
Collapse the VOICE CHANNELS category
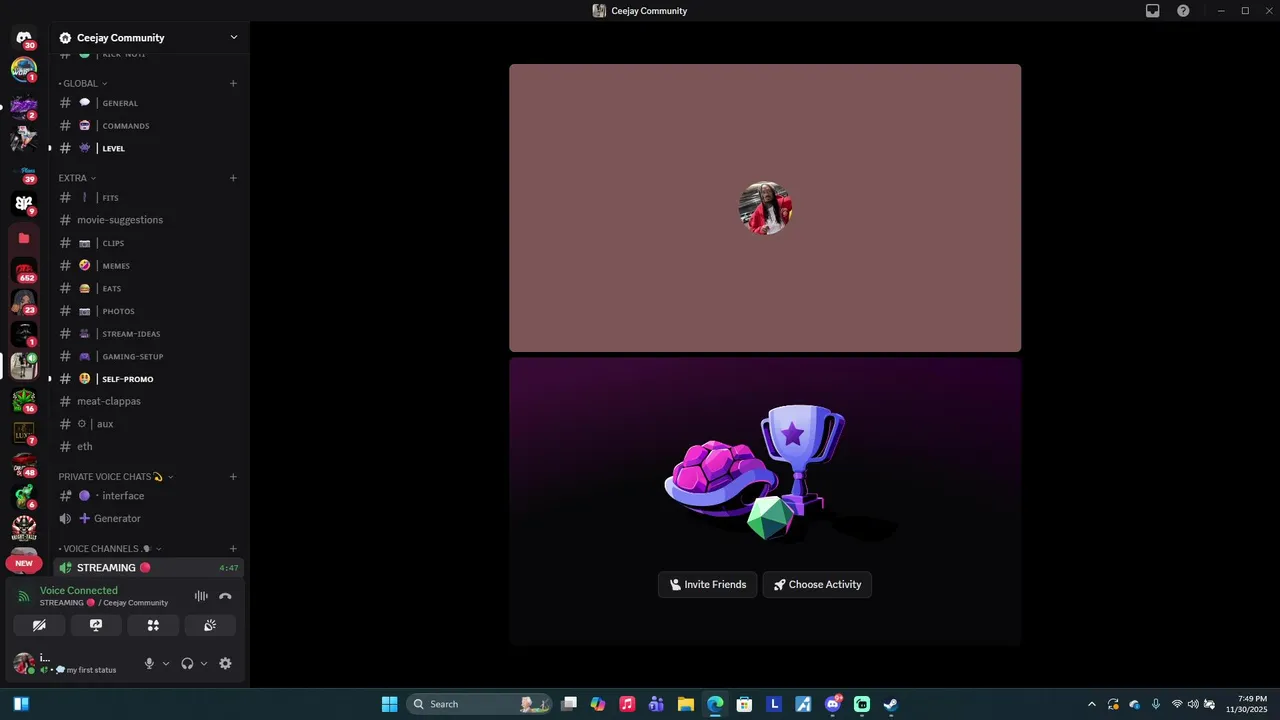click(110, 548)
